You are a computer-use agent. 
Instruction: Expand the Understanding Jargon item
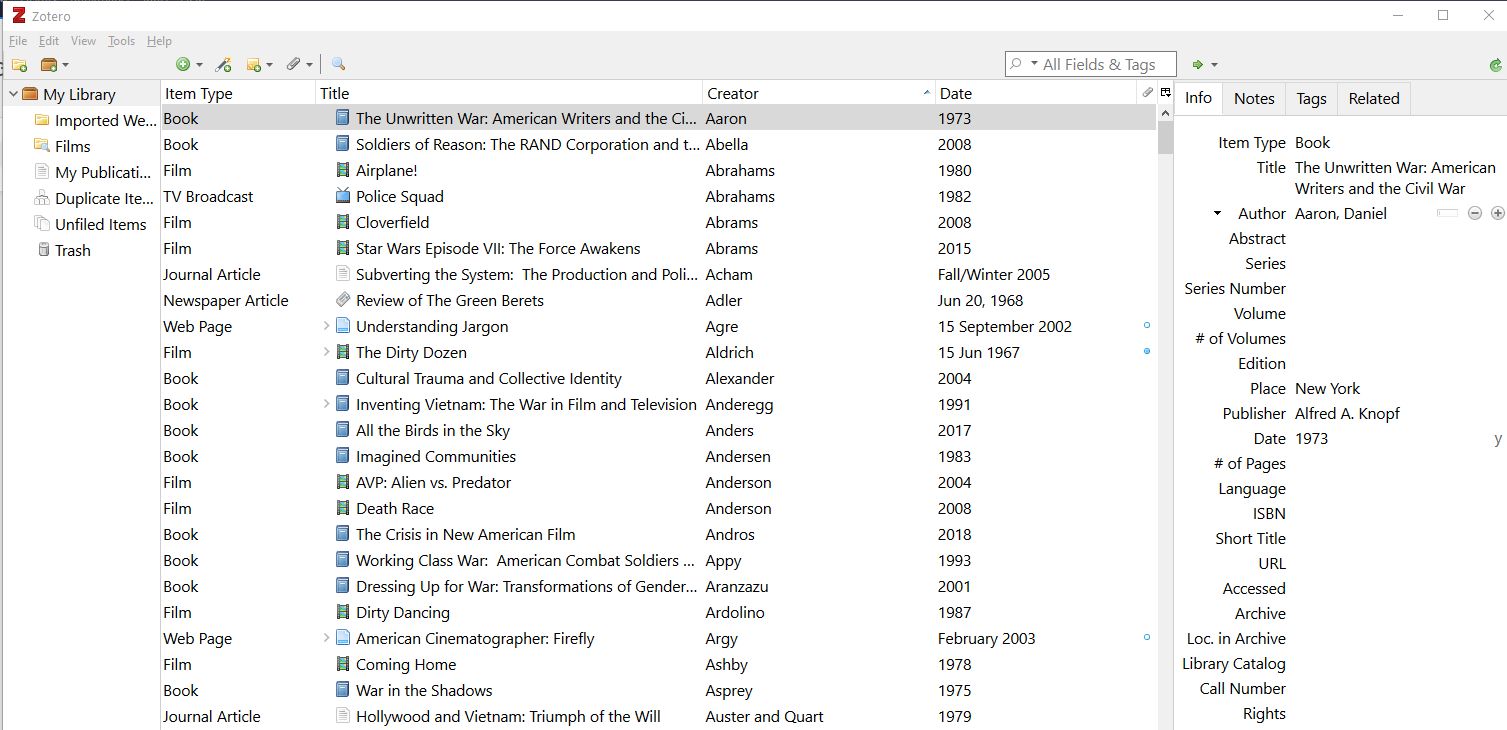tap(326, 326)
